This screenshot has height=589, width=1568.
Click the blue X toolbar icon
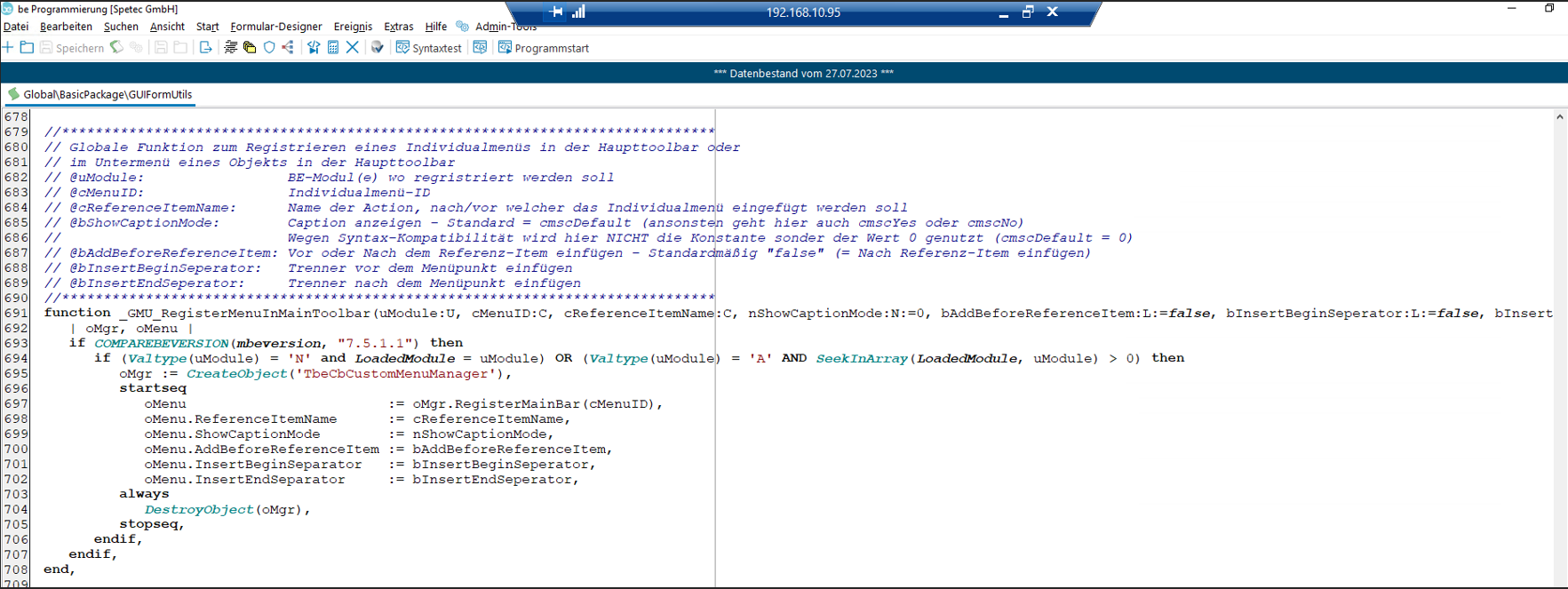pyautogui.click(x=353, y=48)
